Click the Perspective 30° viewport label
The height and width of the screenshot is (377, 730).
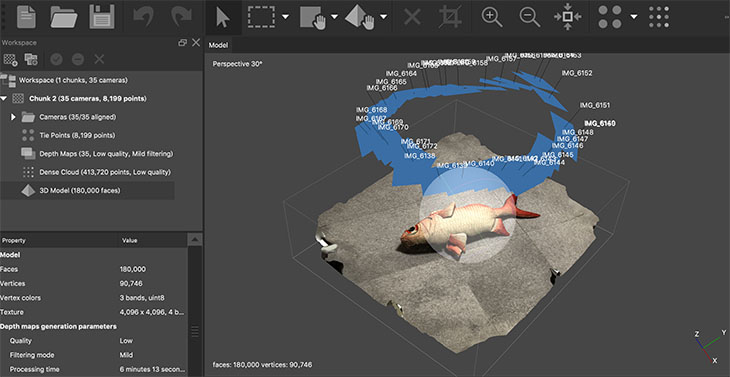237,64
